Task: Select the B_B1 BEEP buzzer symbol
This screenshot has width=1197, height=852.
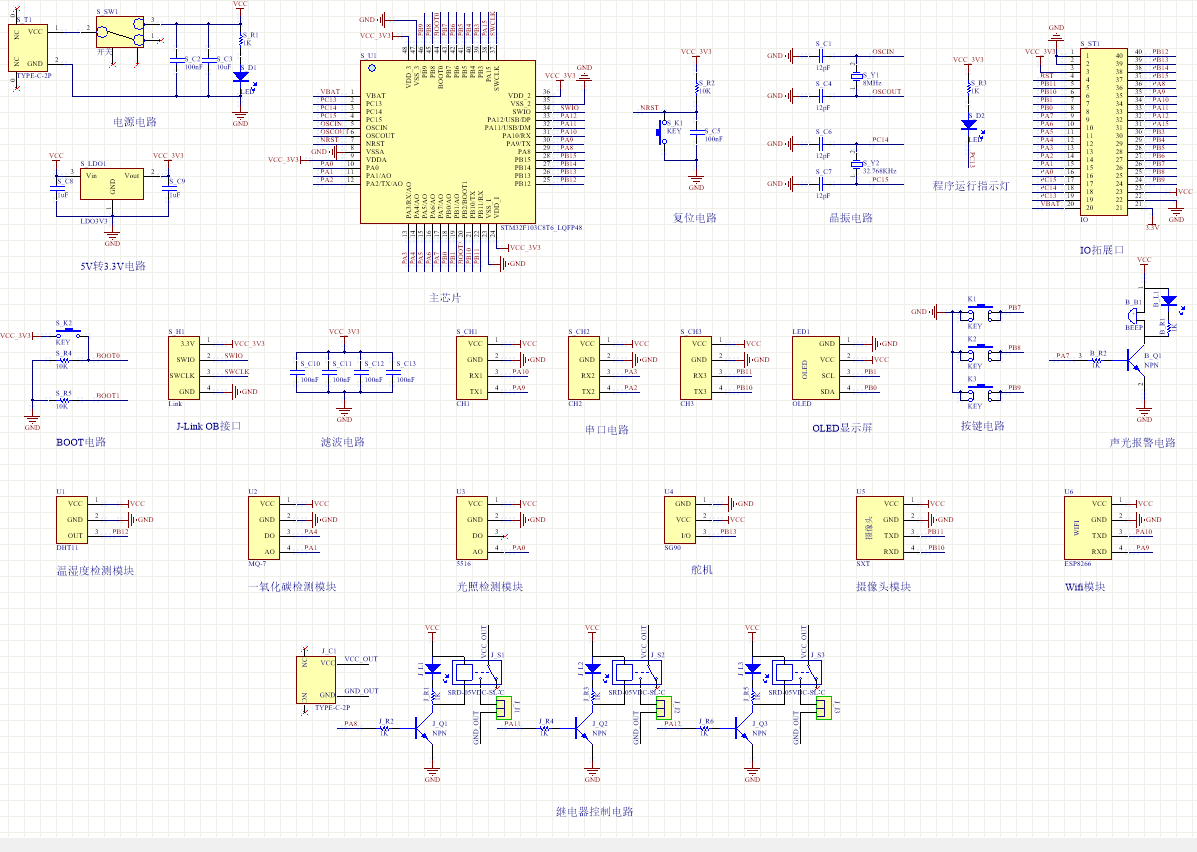Action: 1135,315
